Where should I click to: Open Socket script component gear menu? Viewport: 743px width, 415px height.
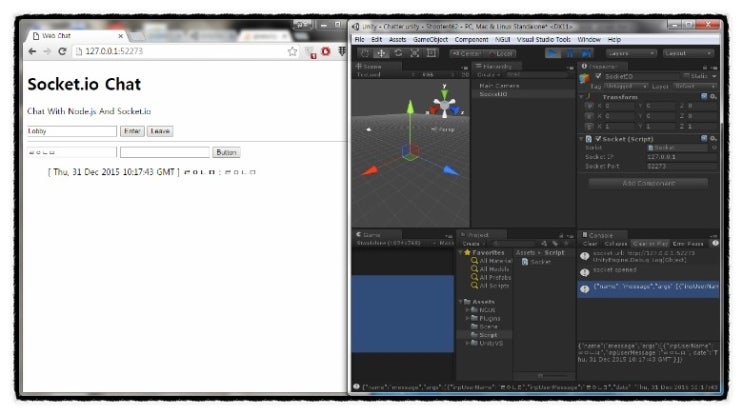coord(713,138)
